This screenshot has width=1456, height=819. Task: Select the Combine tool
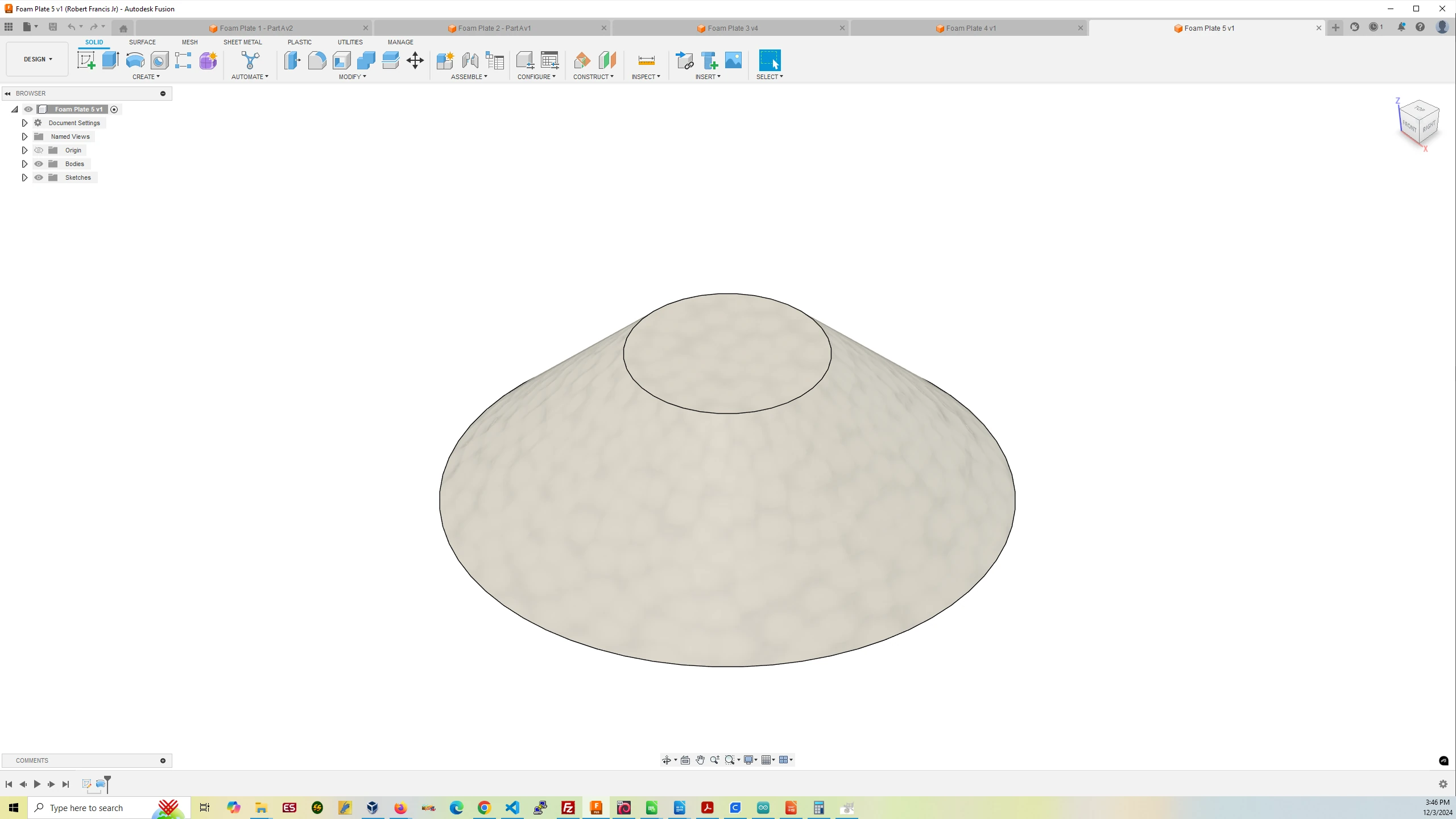pyautogui.click(x=366, y=60)
